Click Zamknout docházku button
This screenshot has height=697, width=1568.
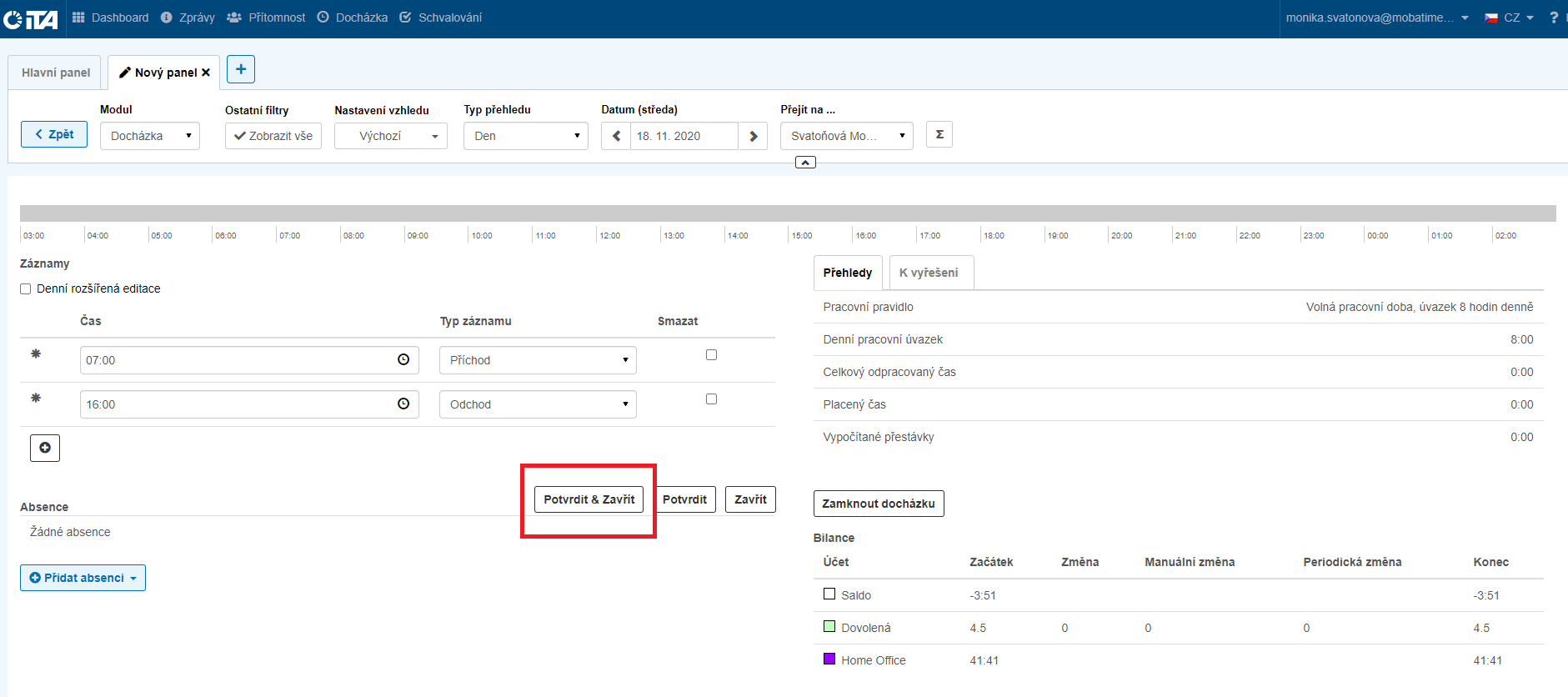pyautogui.click(x=878, y=504)
